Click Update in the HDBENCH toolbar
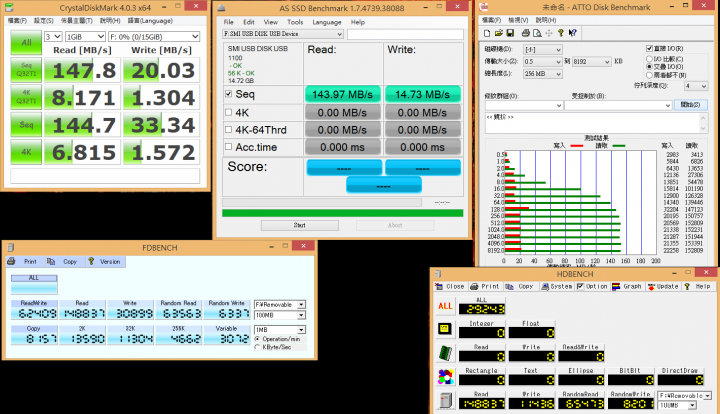This screenshot has width=720, height=414. pyautogui.click(x=663, y=286)
